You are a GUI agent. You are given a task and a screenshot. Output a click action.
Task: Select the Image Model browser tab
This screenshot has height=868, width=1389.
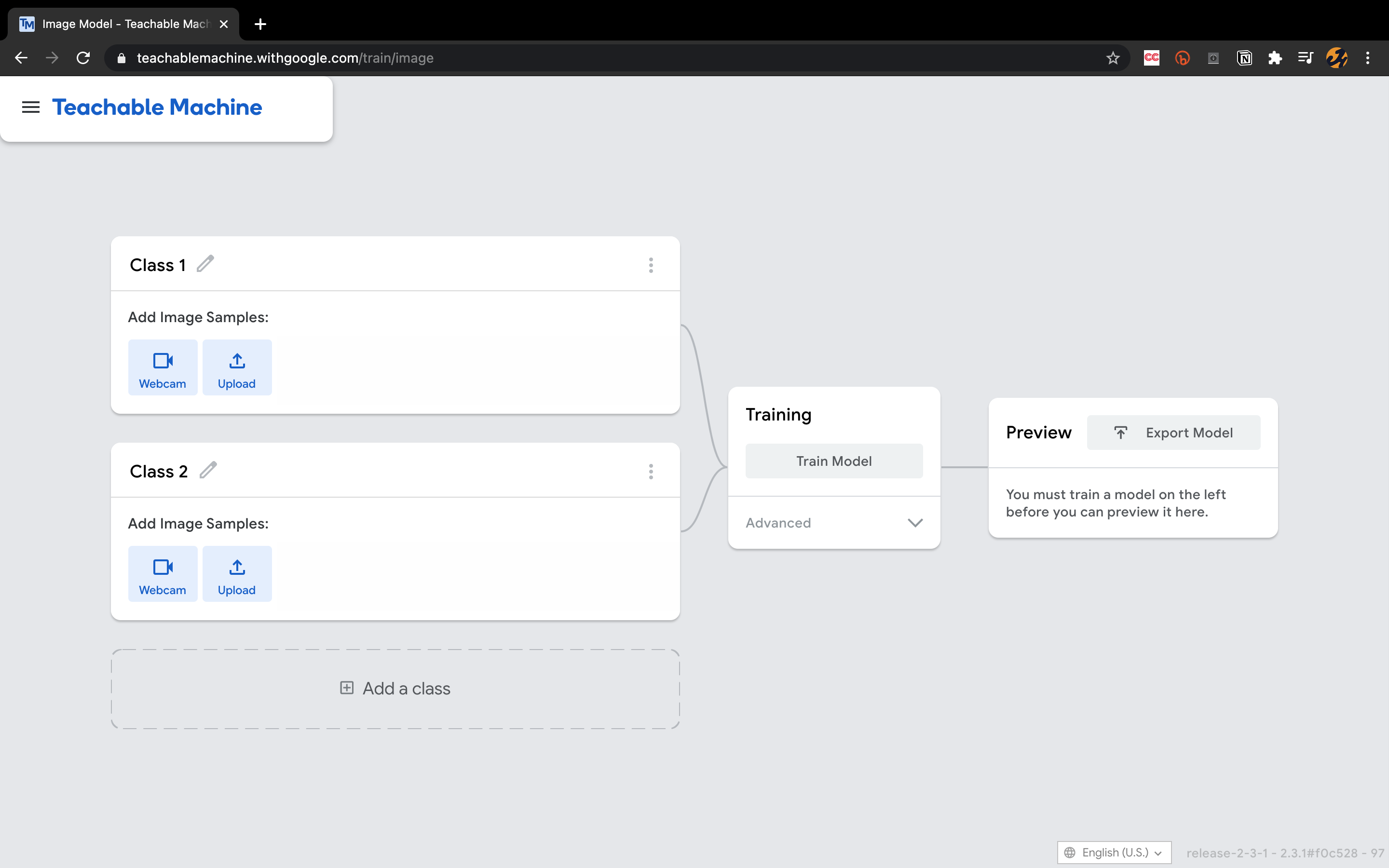(x=123, y=24)
